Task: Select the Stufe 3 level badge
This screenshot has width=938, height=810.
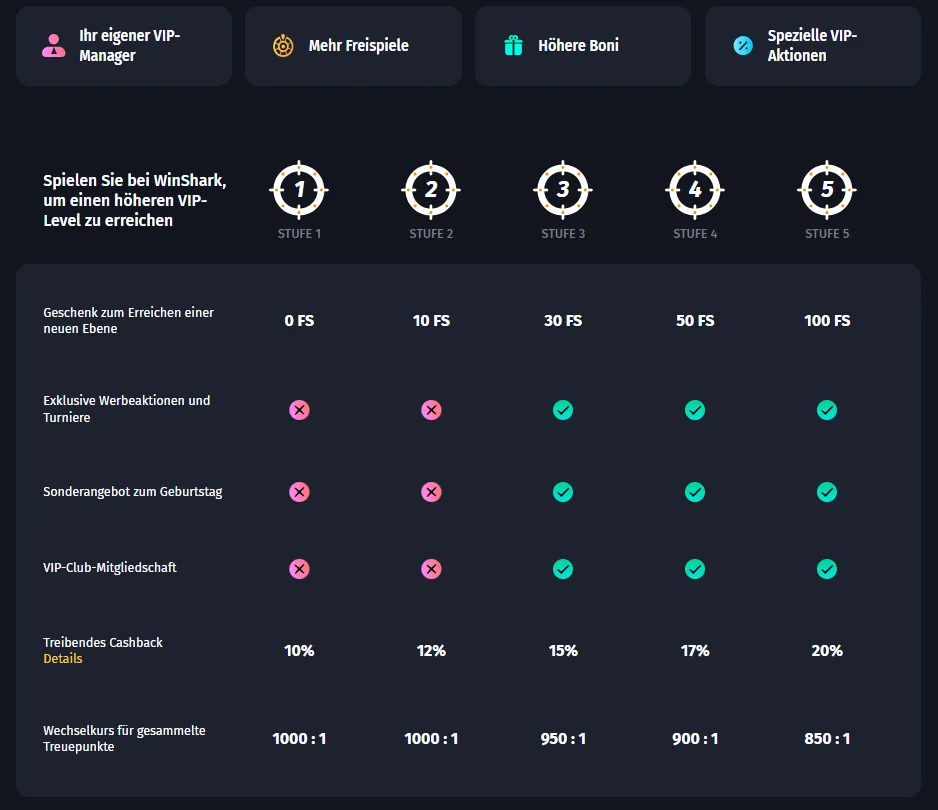Action: [563, 189]
